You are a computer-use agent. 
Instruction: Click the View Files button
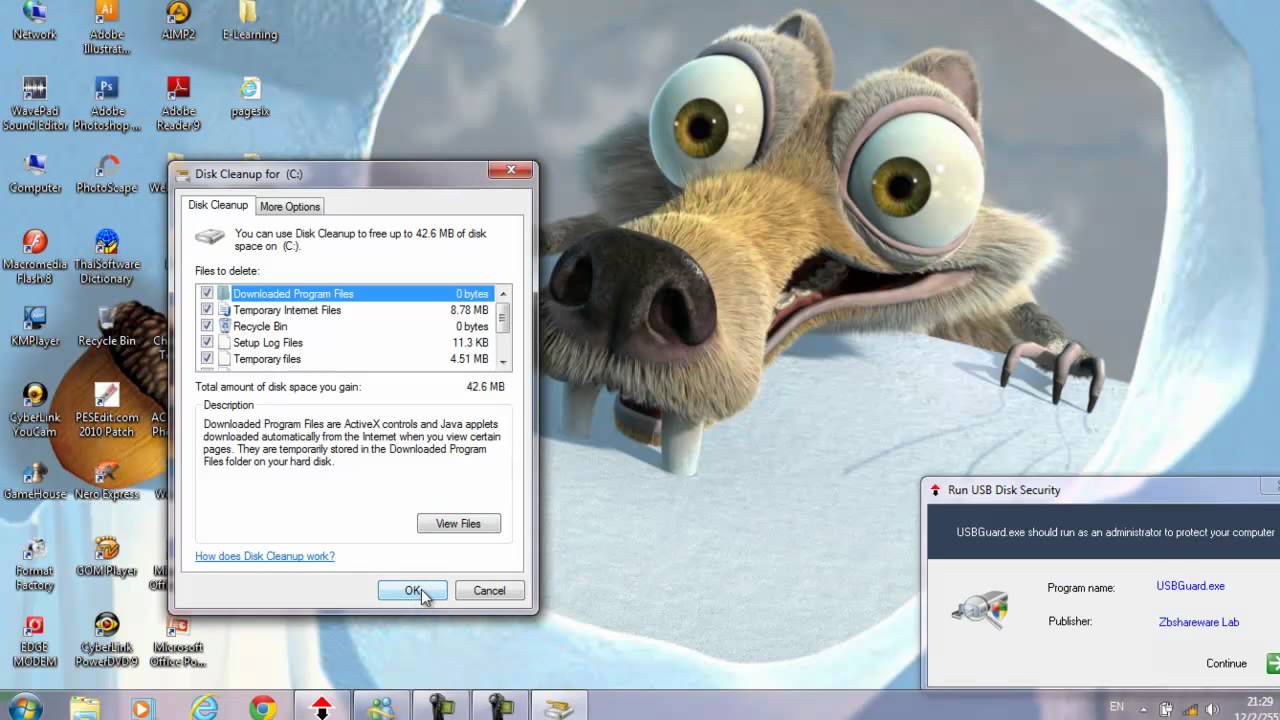click(458, 523)
